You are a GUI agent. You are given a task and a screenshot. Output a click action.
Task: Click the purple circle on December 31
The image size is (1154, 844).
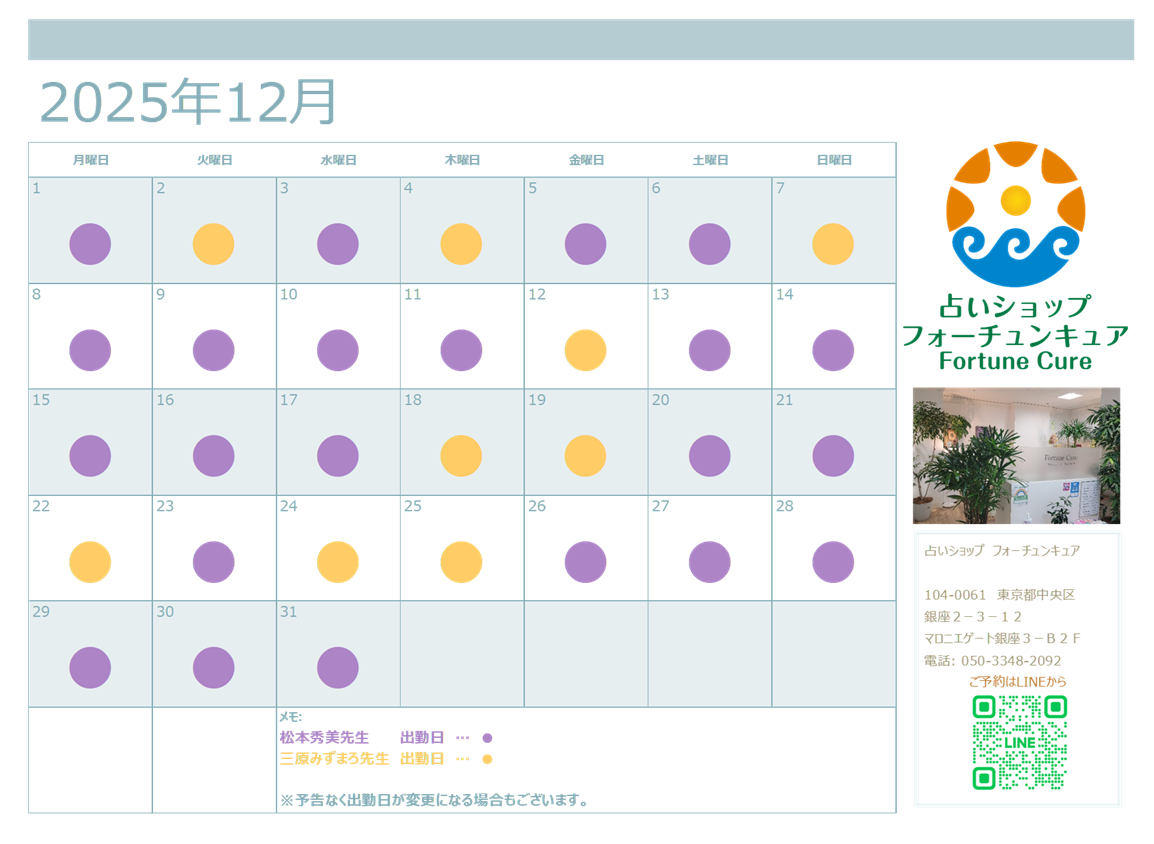[x=338, y=668]
